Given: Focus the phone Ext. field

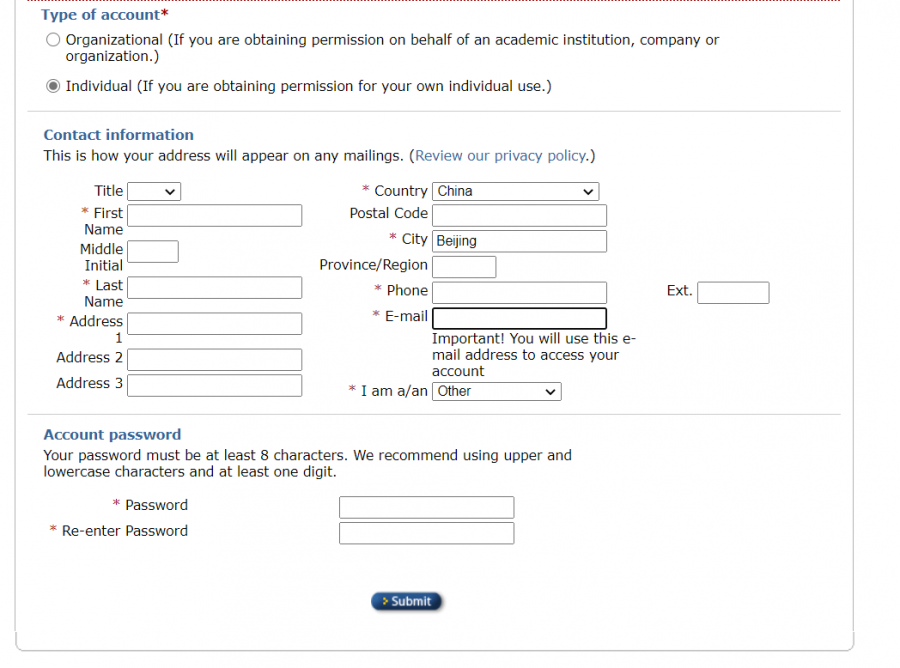Looking at the screenshot, I should tap(733, 293).
